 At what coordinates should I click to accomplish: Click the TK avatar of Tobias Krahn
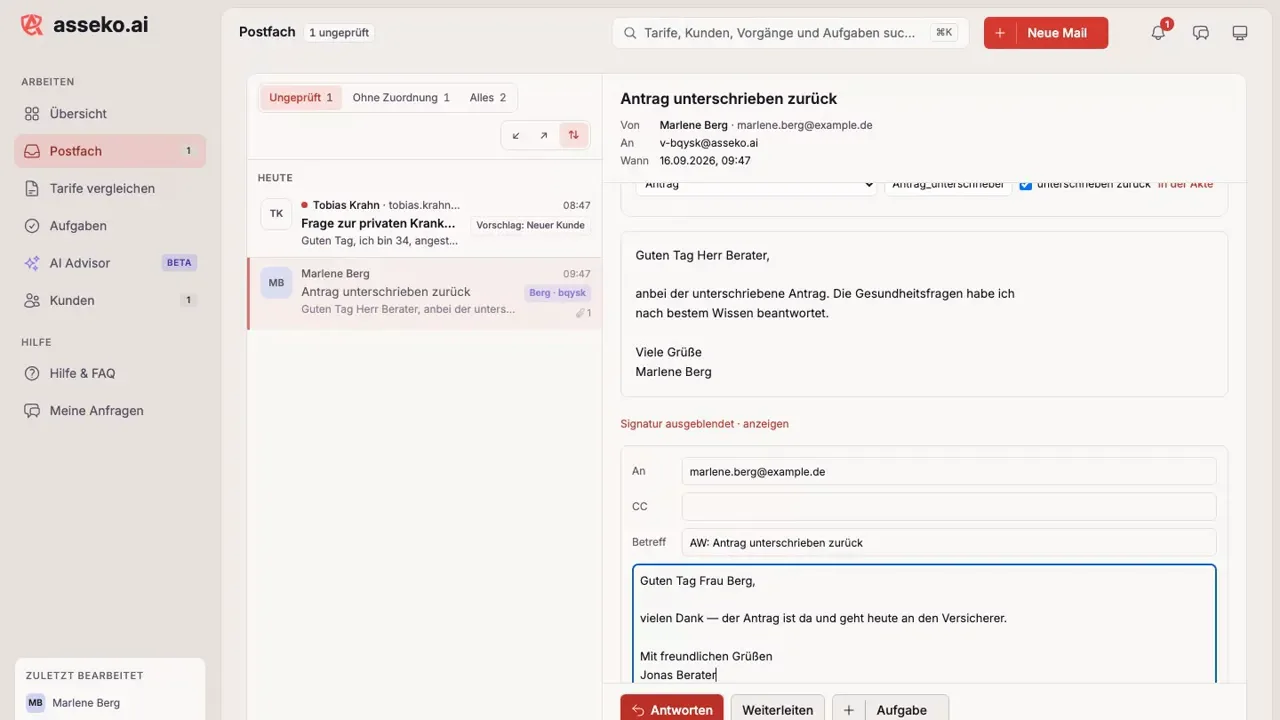[276, 214]
